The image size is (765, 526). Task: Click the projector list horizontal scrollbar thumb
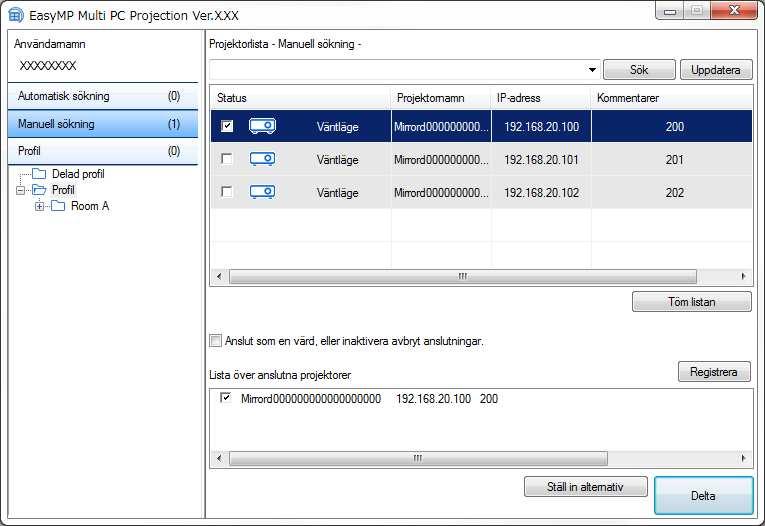click(463, 276)
